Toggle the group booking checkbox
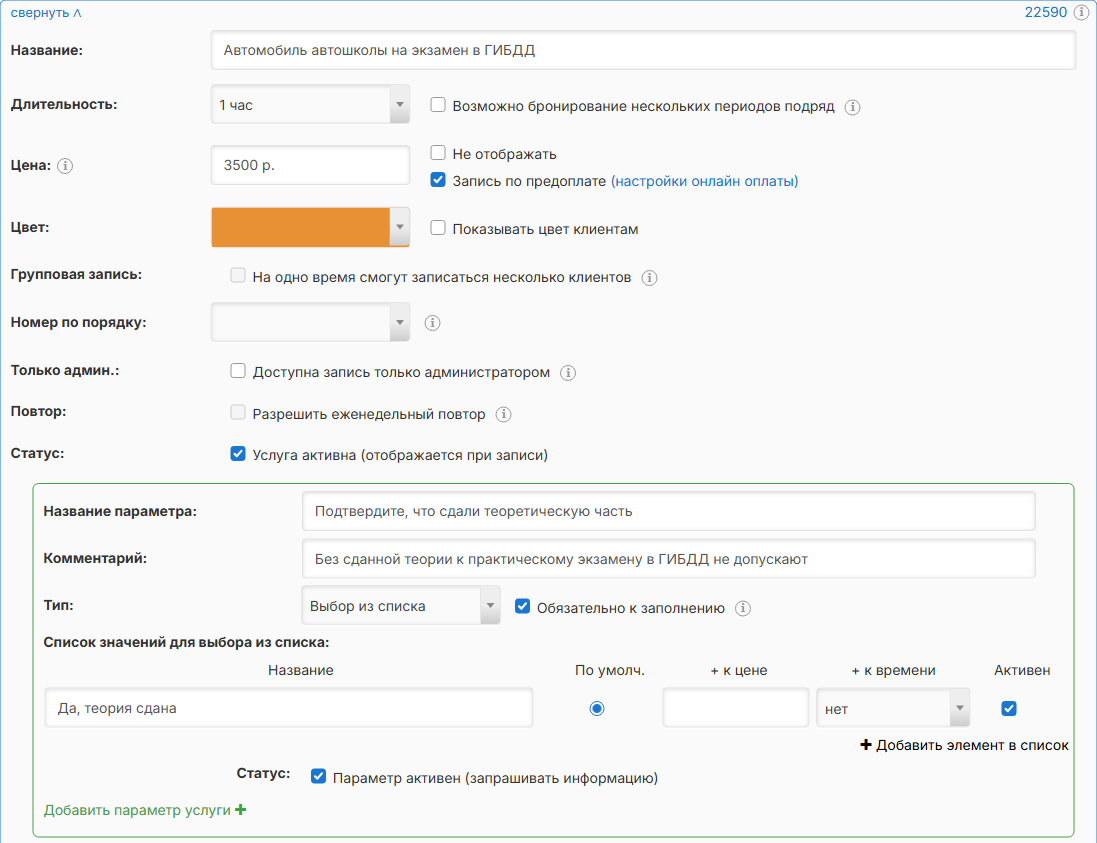This screenshot has width=1097, height=843. [238, 276]
